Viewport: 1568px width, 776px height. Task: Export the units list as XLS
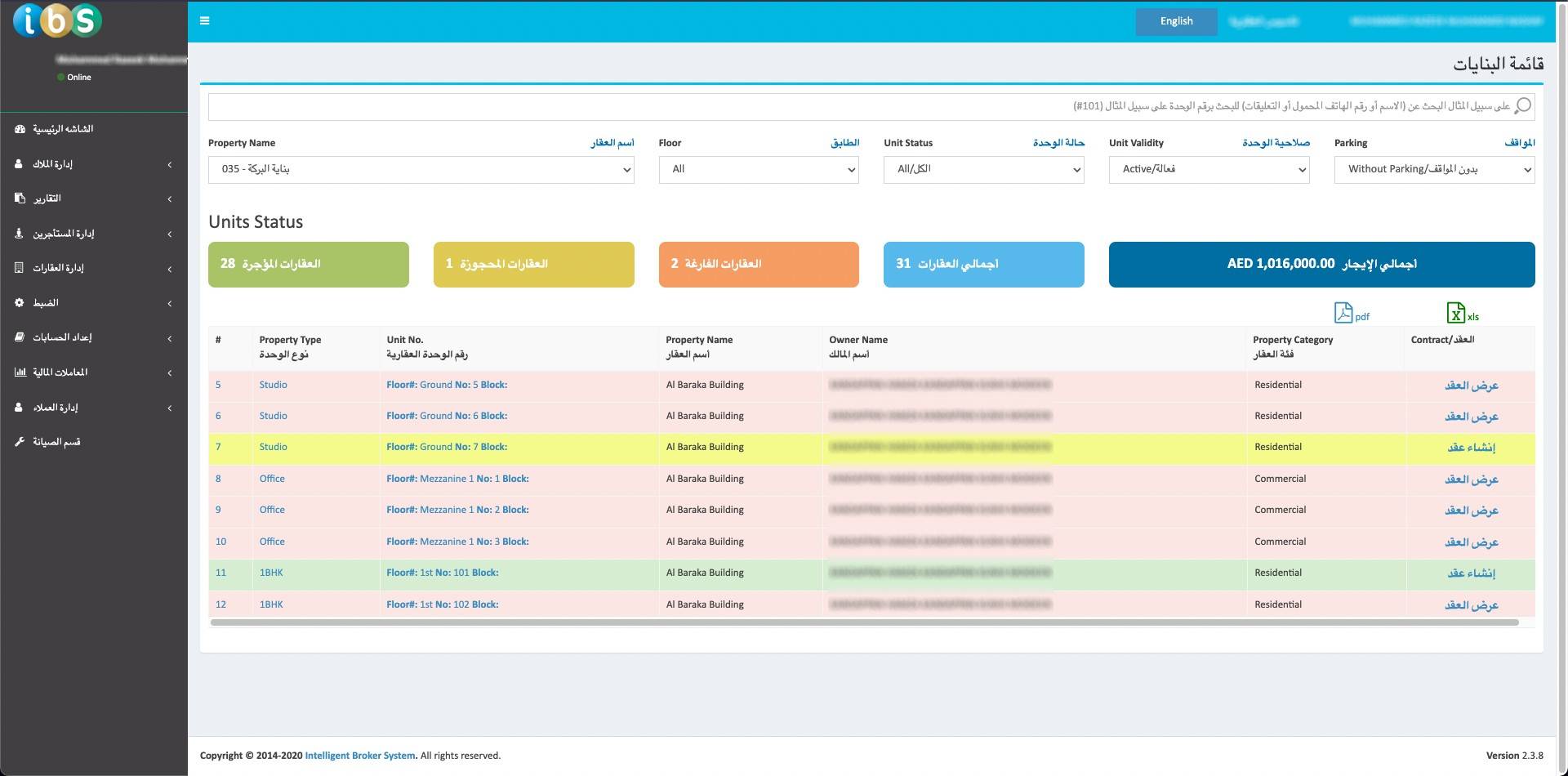click(x=1463, y=313)
